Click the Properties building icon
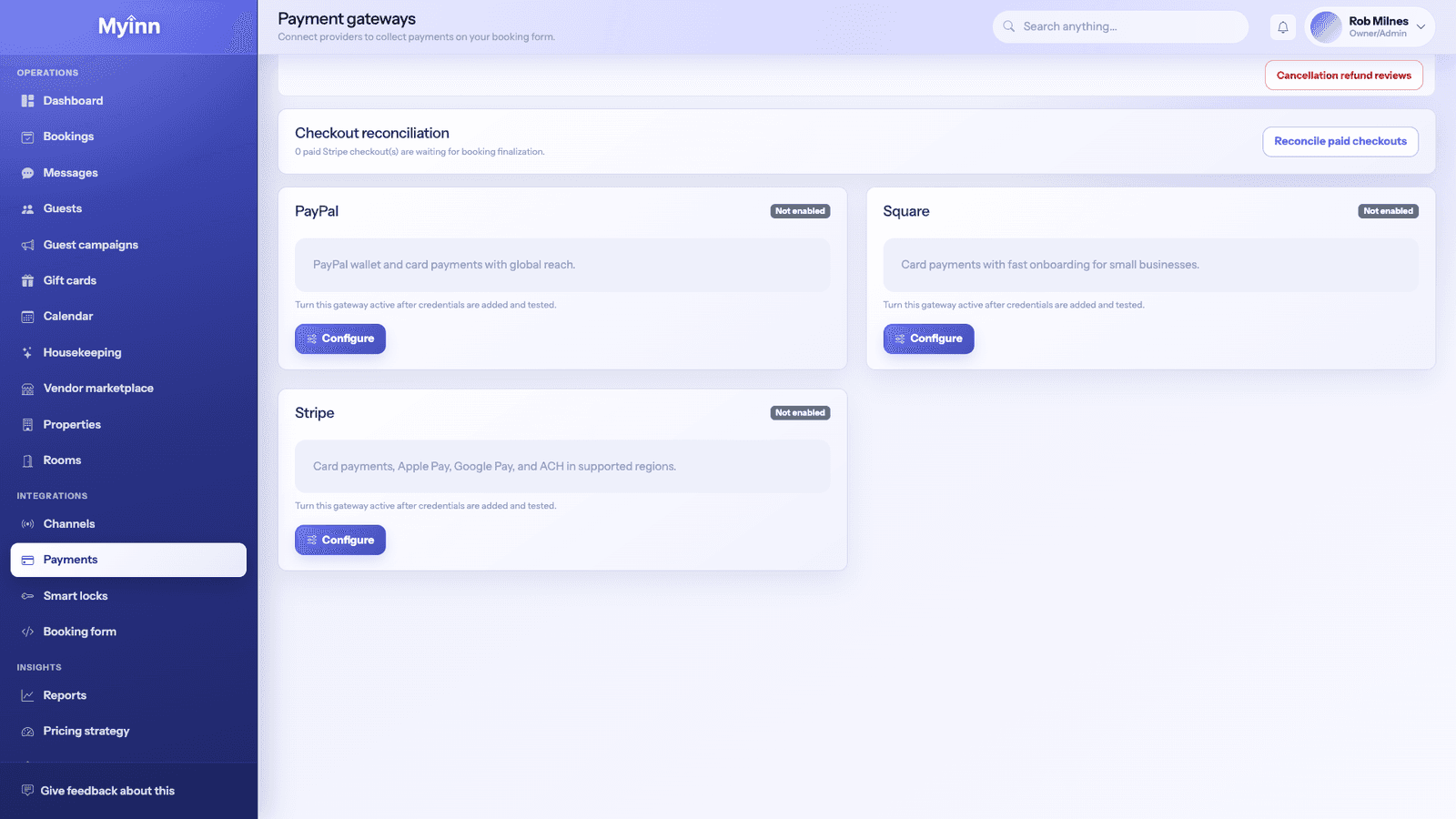 27,424
